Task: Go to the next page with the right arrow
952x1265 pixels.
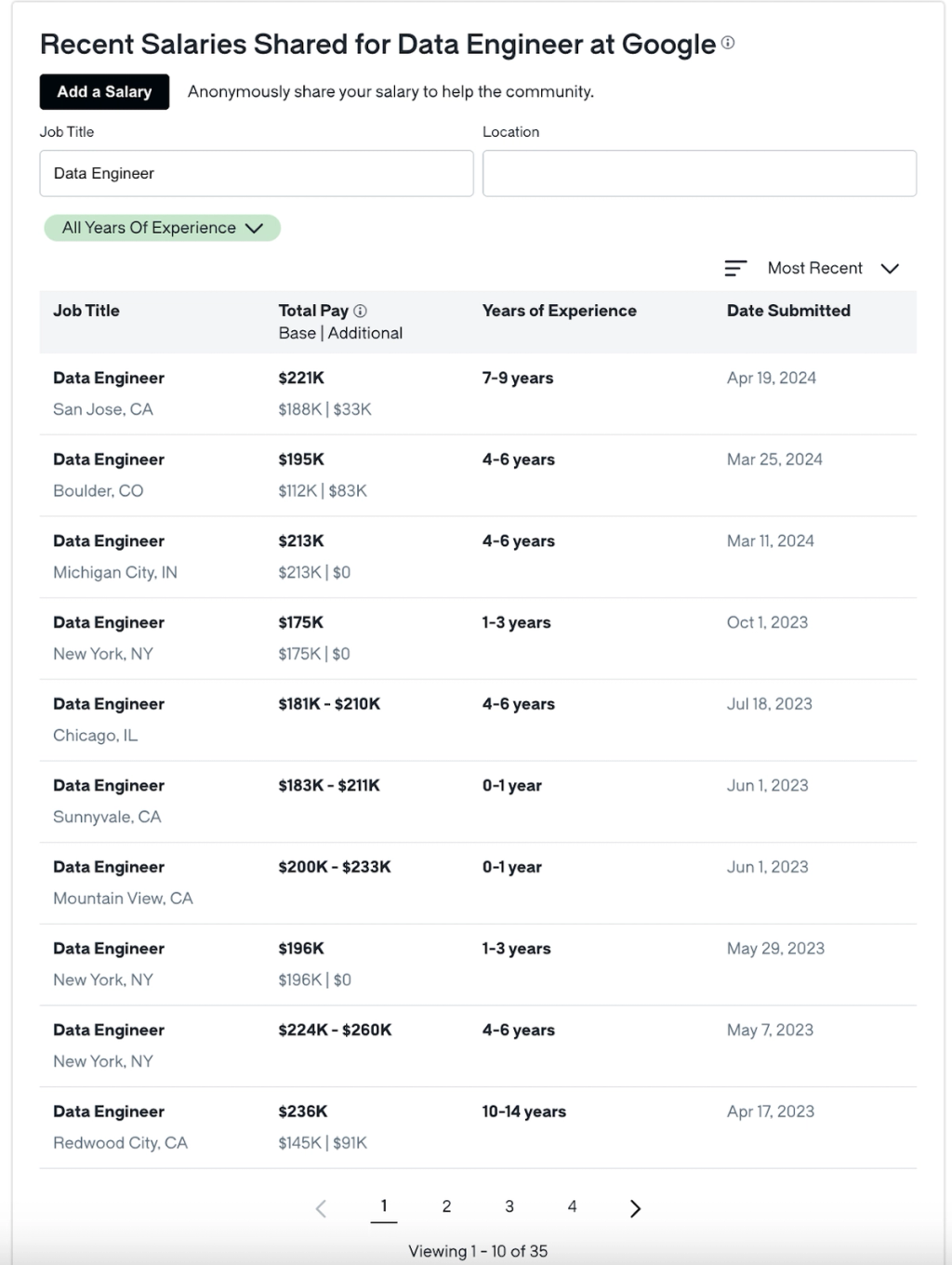Action: pos(636,1208)
